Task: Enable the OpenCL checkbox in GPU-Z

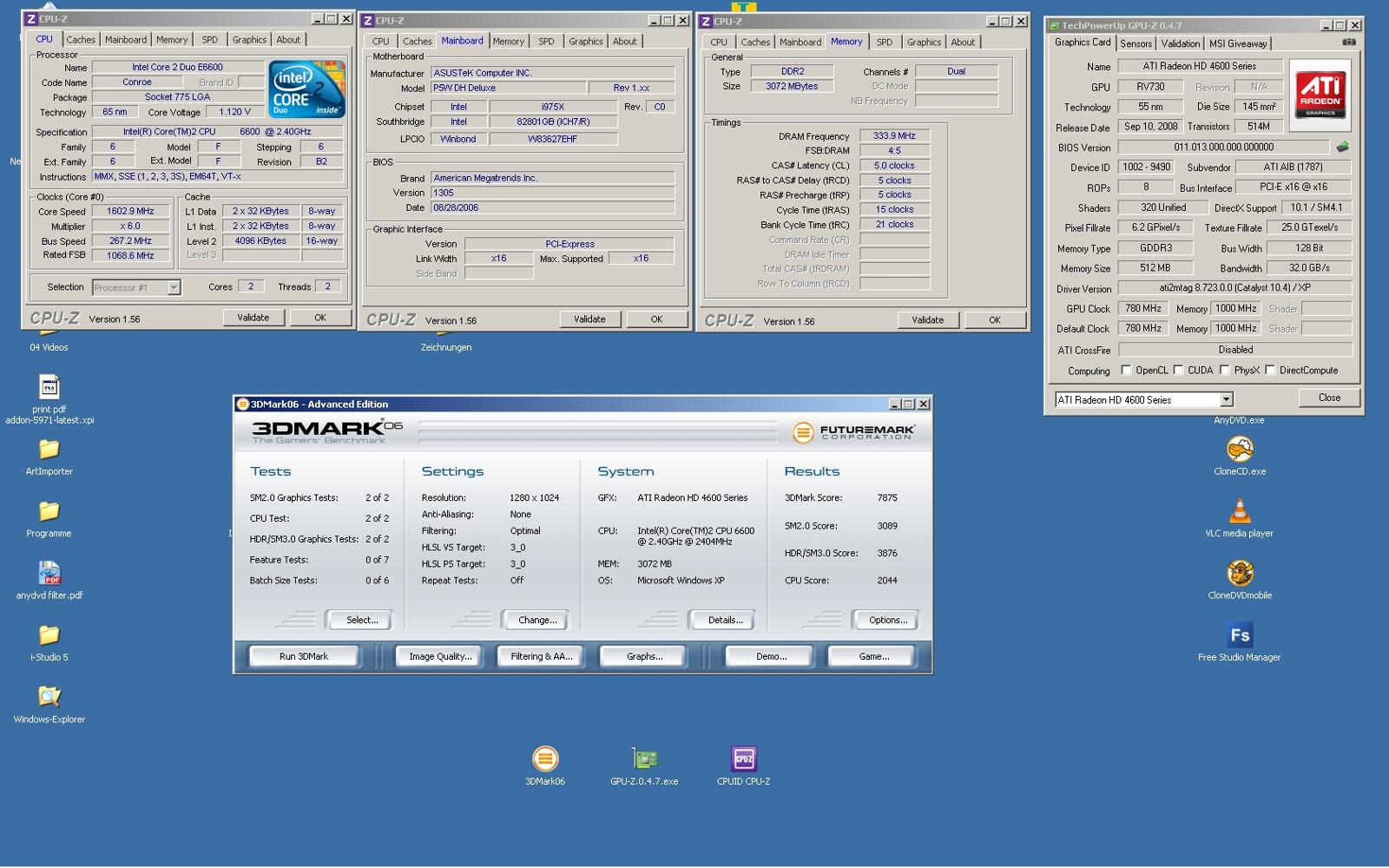Action: tap(1126, 370)
